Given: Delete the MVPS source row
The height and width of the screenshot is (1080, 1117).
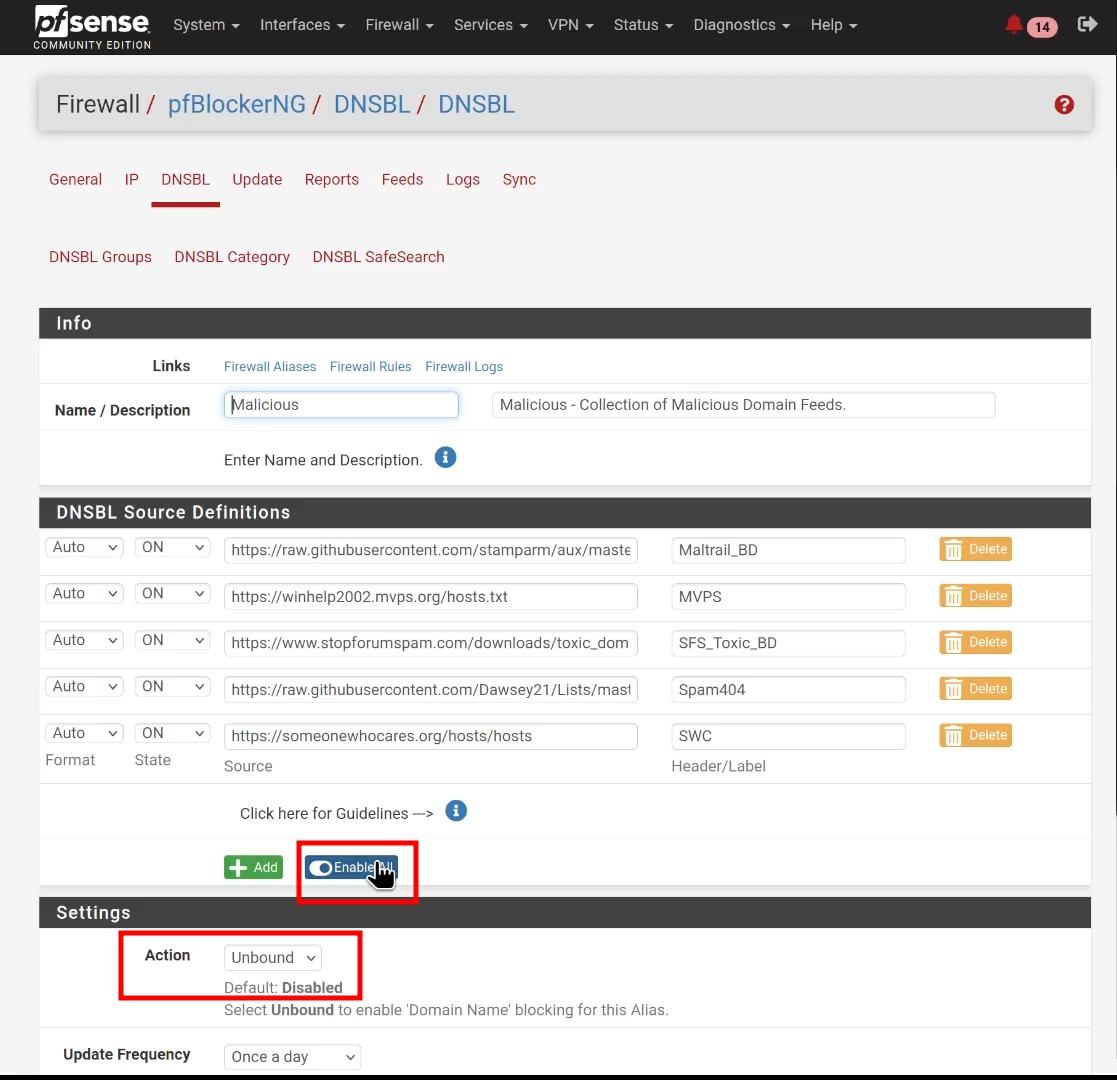Looking at the screenshot, I should [x=975, y=596].
